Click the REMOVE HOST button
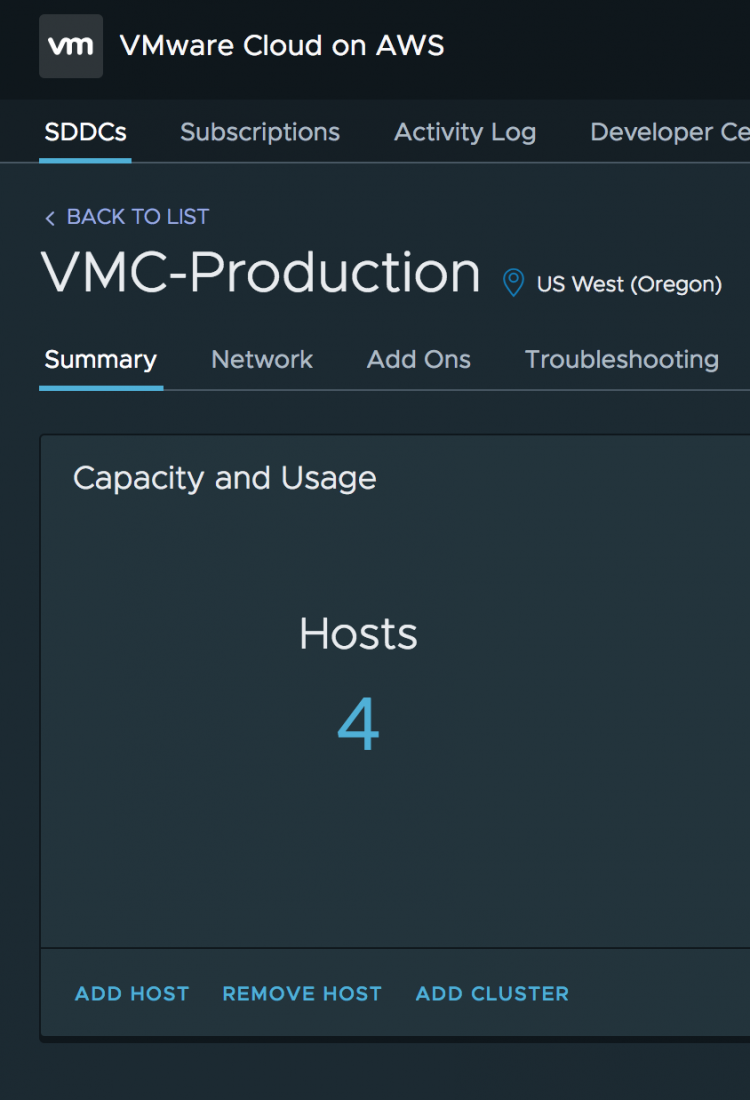750x1100 pixels. point(302,994)
